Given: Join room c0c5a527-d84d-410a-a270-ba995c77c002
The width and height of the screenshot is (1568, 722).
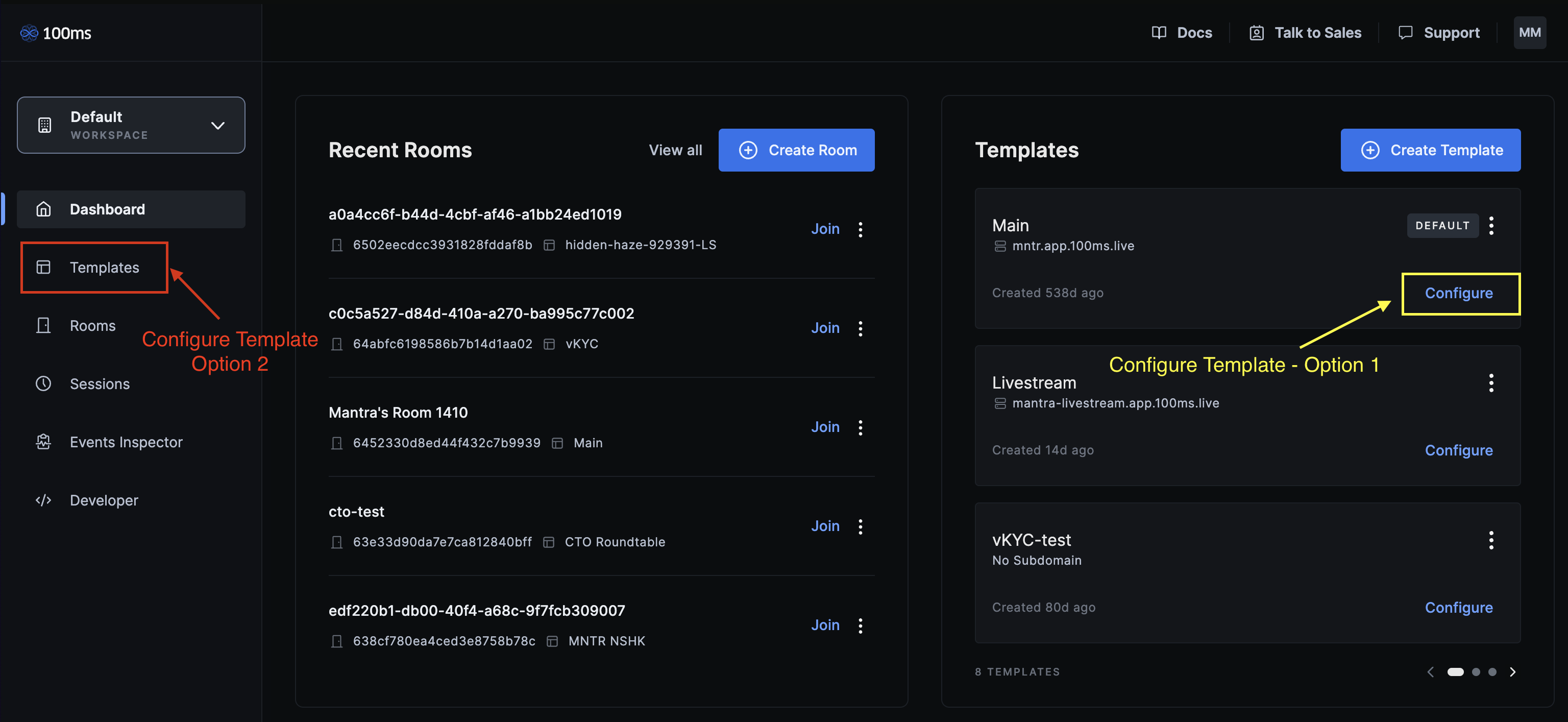Looking at the screenshot, I should tap(825, 328).
